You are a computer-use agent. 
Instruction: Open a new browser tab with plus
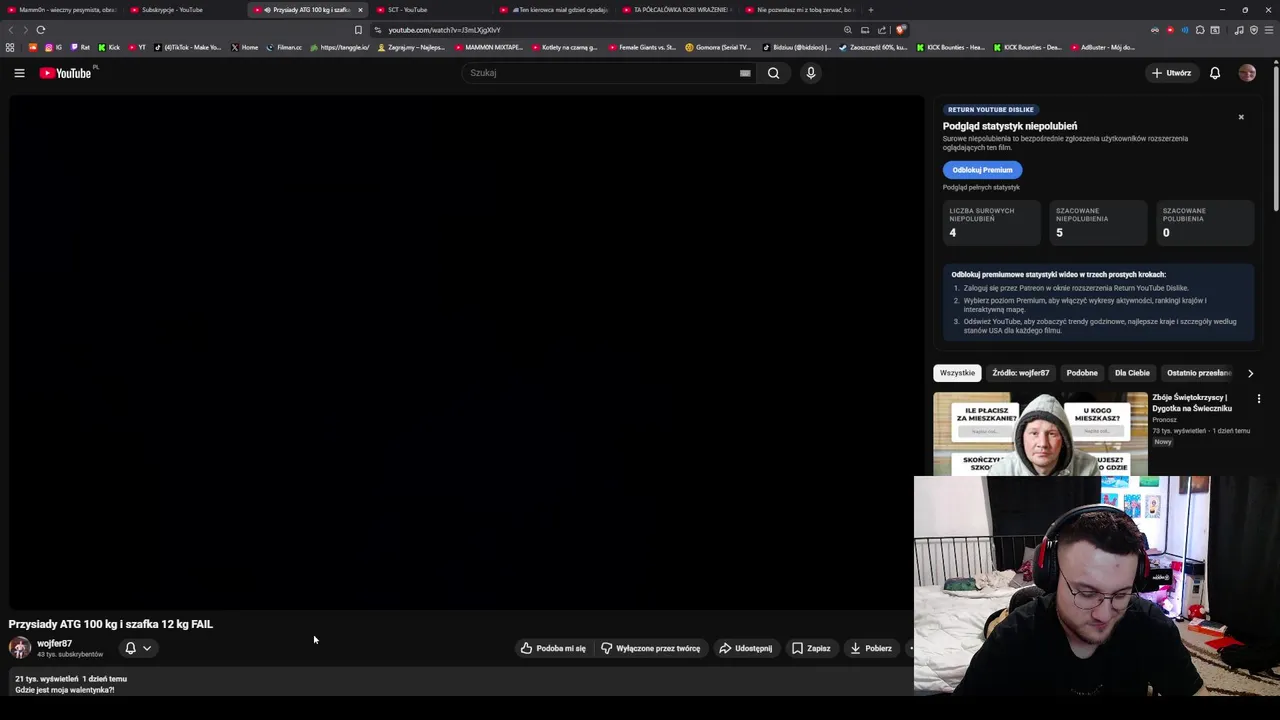coord(870,10)
